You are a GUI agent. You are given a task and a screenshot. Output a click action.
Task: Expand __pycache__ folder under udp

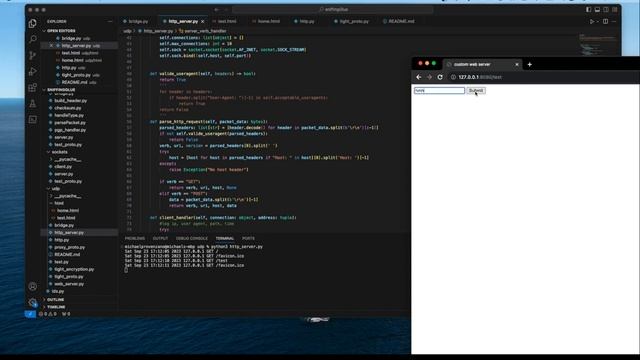[65, 196]
